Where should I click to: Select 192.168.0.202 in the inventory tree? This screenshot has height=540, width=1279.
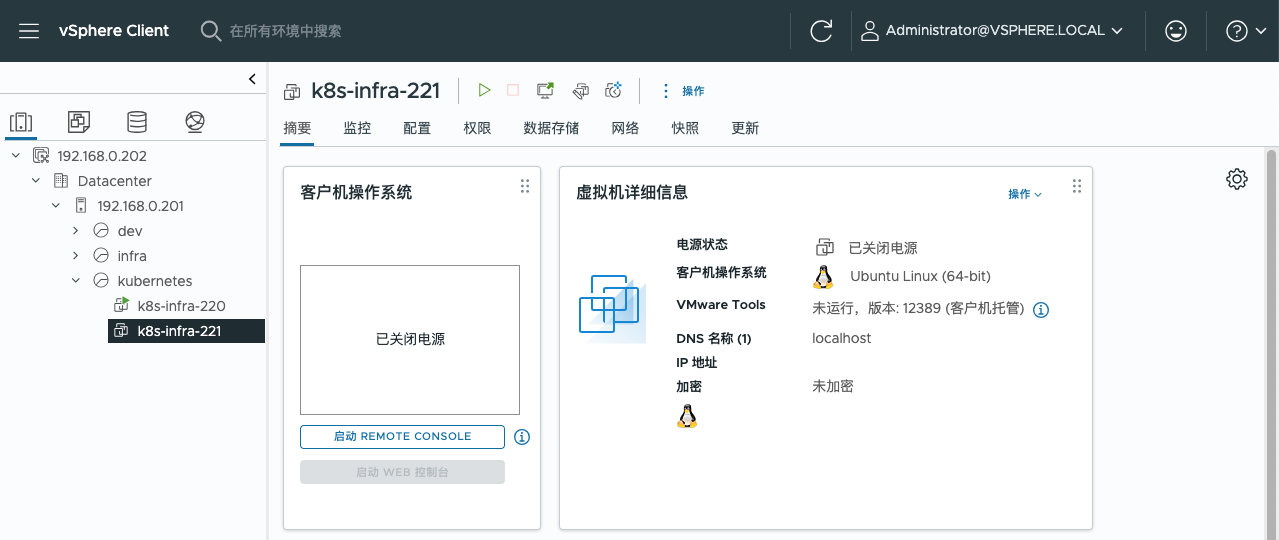pos(102,156)
